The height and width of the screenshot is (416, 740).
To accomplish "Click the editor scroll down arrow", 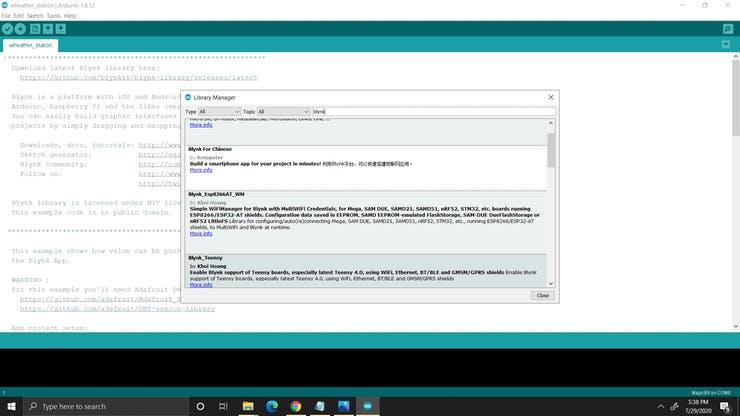I will point(736,326).
